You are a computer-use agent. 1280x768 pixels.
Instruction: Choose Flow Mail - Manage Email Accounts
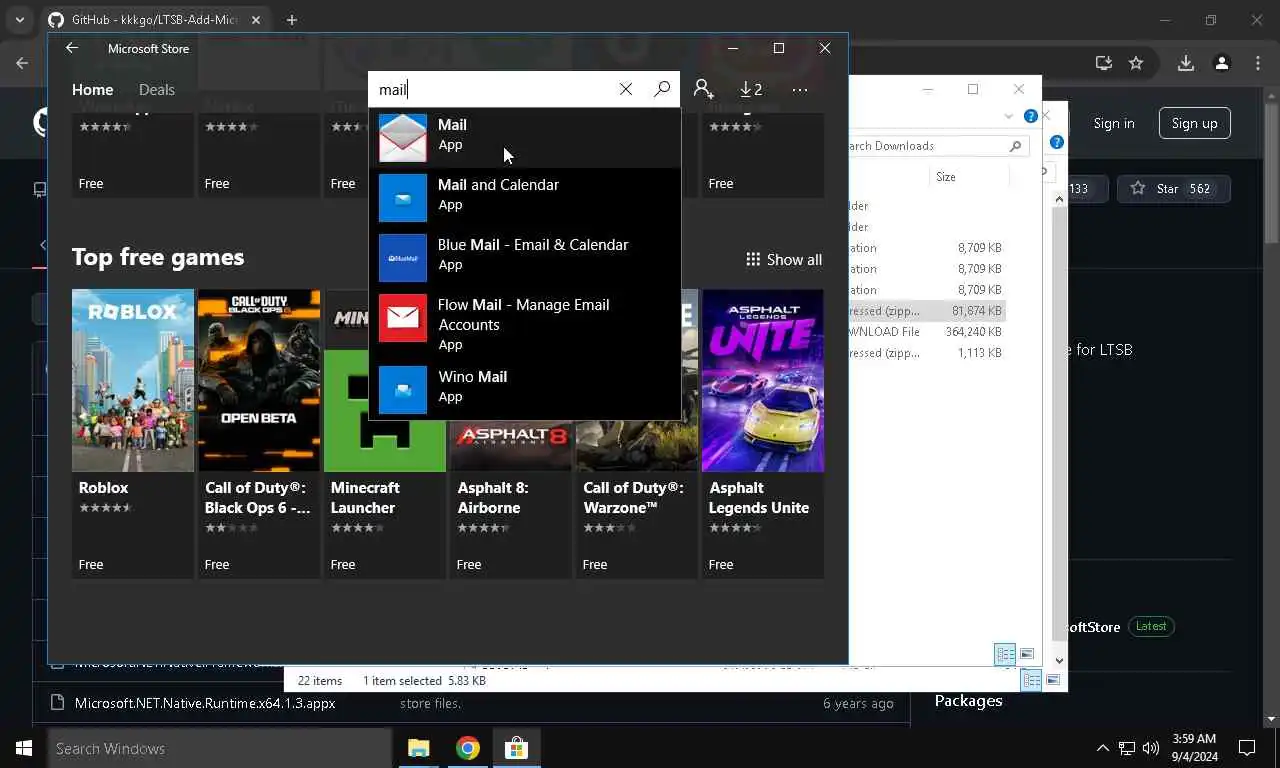point(525,324)
